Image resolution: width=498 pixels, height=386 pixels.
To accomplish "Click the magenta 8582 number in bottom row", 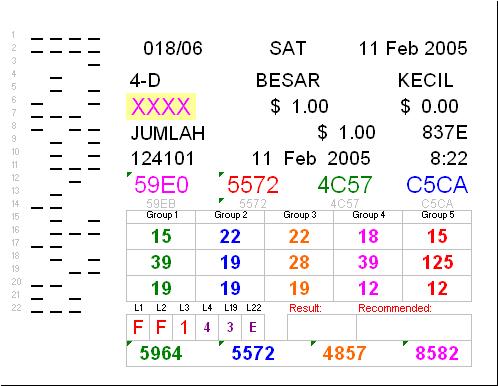I will 437,353.
